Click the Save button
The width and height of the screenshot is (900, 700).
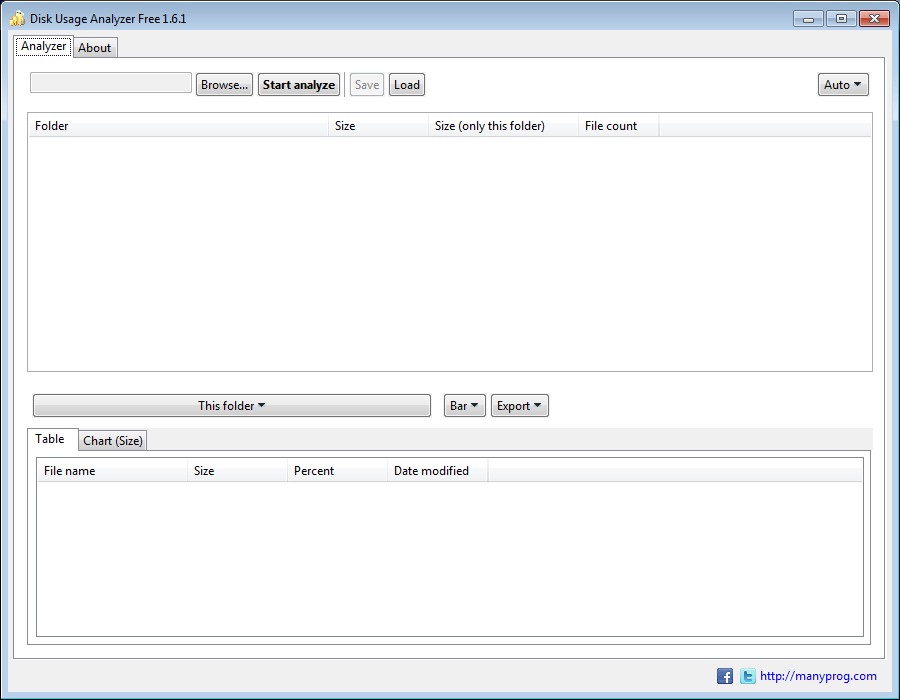[x=366, y=84]
